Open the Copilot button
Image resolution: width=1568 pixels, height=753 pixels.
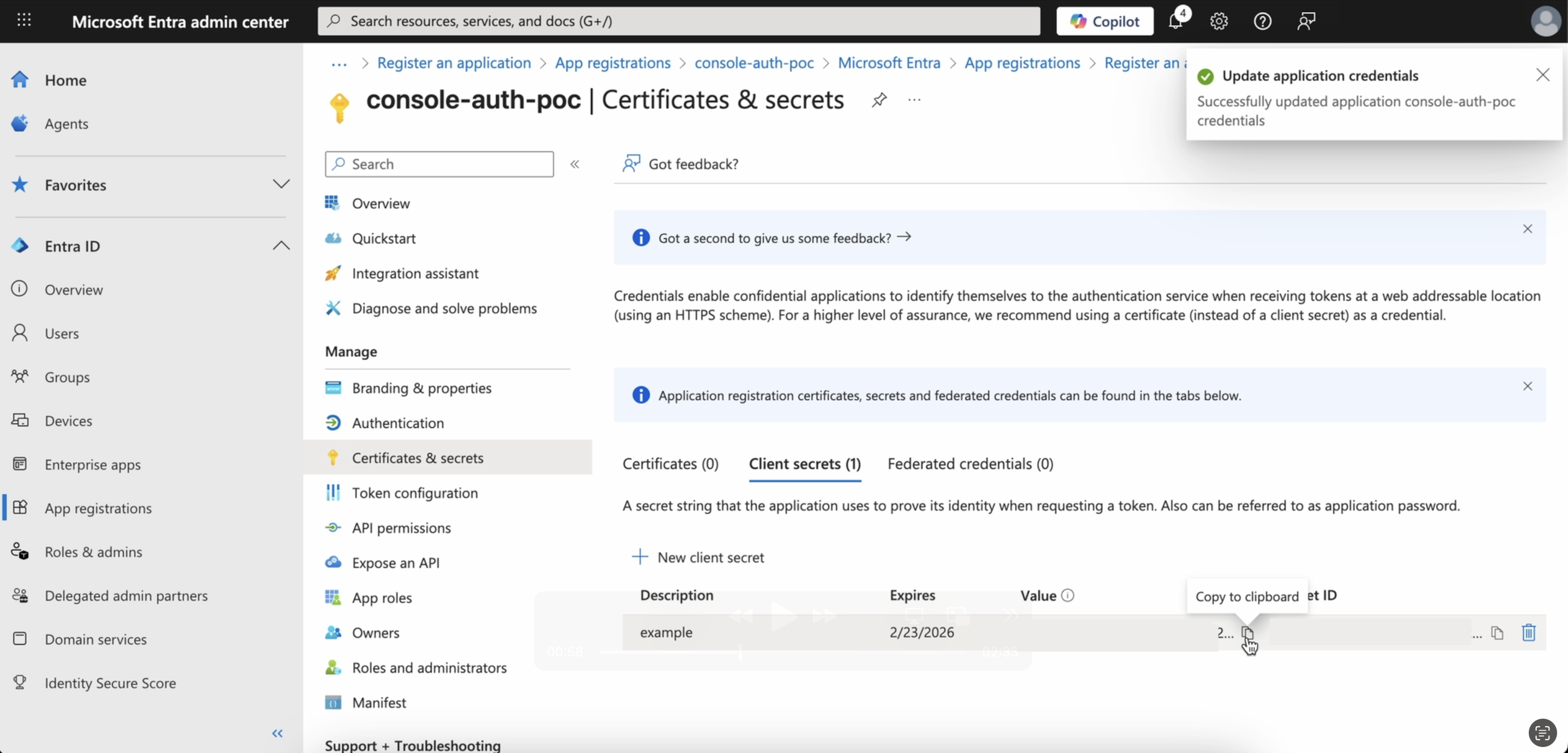[x=1104, y=21]
